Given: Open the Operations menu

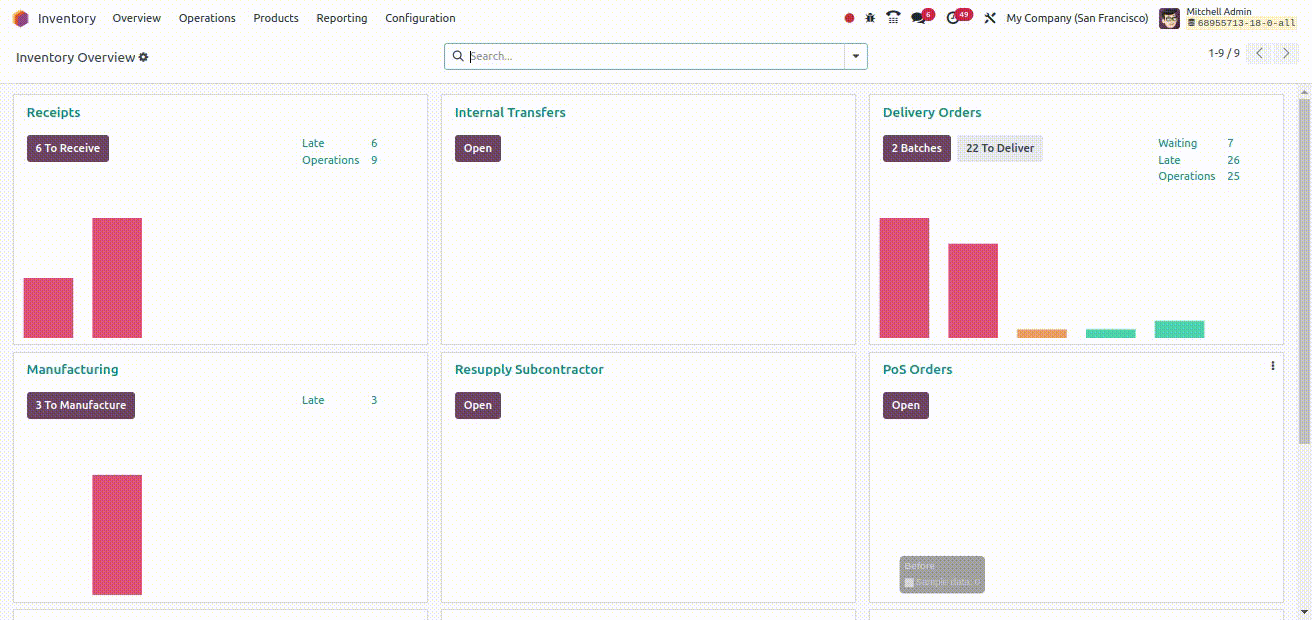Looking at the screenshot, I should pos(207,18).
